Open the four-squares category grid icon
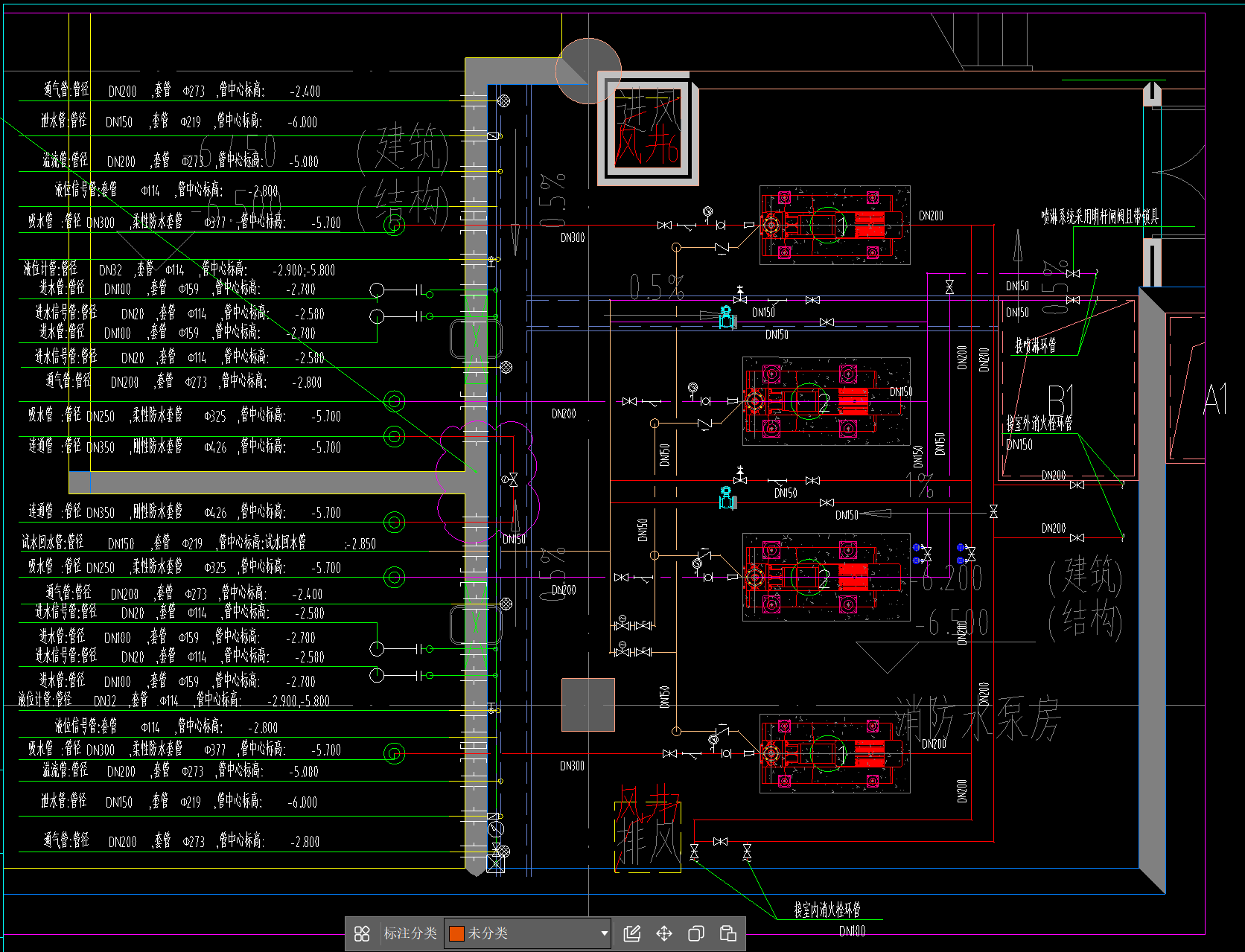 click(x=362, y=933)
